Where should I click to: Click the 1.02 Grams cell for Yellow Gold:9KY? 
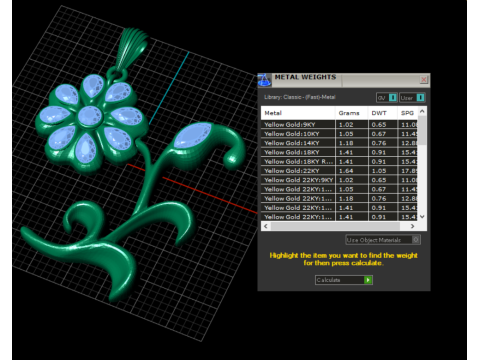352,124
